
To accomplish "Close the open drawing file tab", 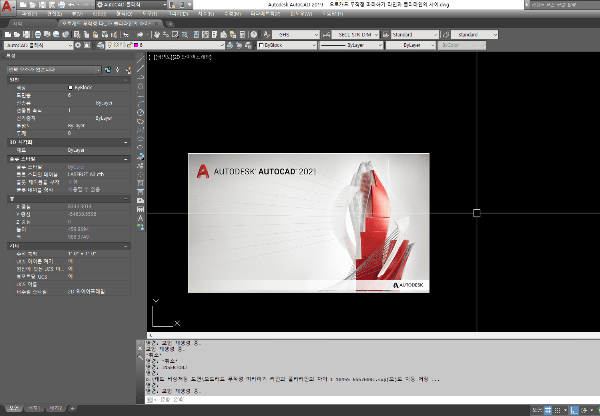I will (157, 23).
